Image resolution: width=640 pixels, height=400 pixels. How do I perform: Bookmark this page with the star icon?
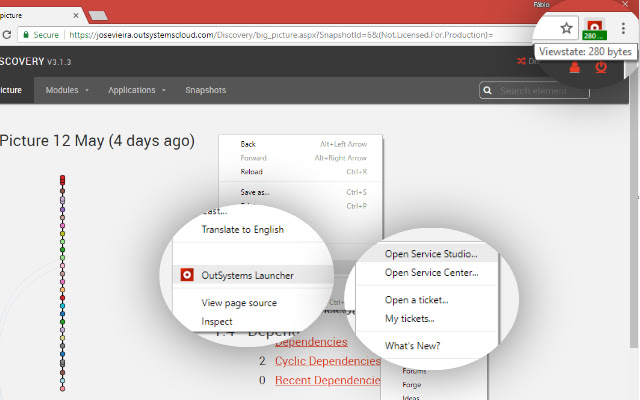coord(566,28)
